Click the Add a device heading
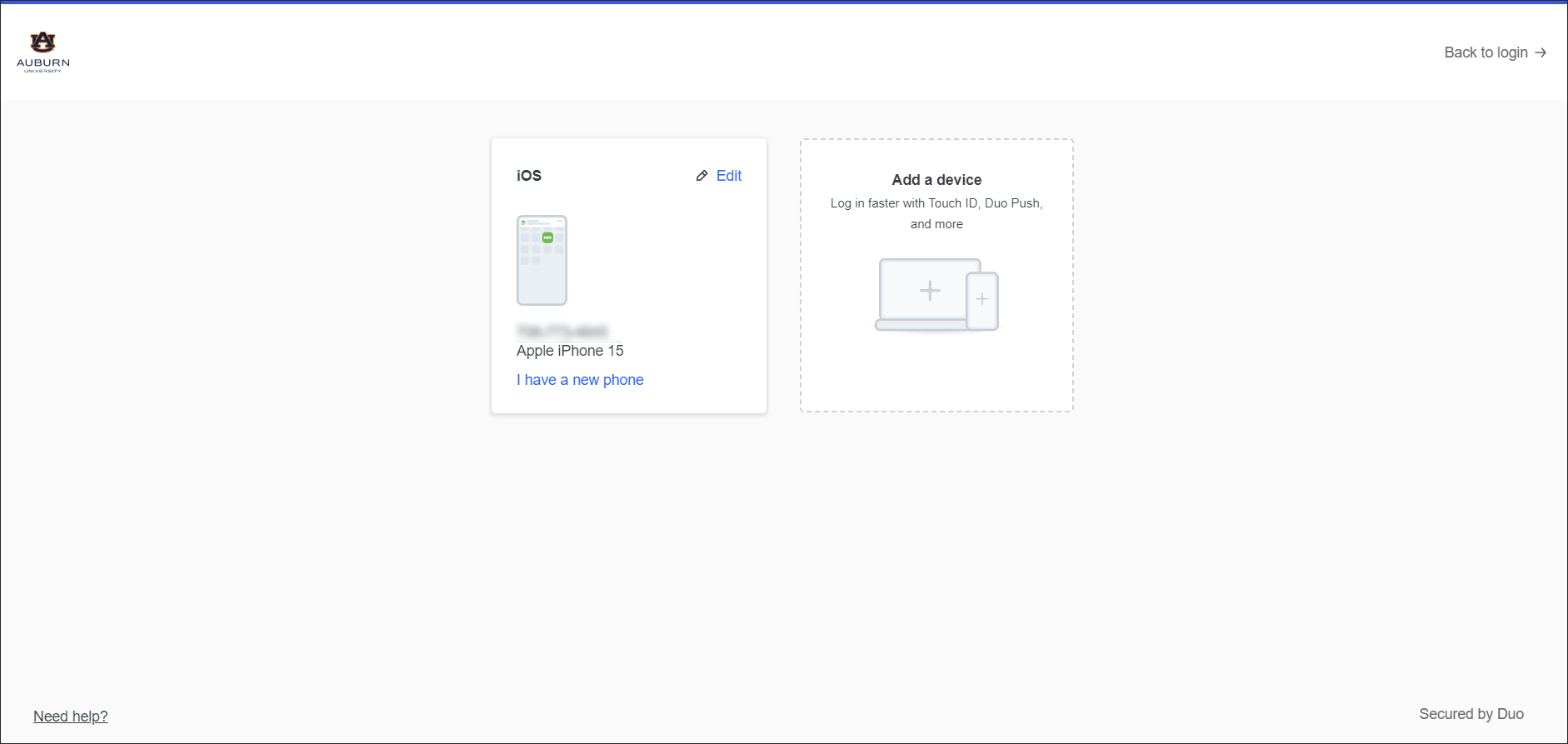 (936, 180)
